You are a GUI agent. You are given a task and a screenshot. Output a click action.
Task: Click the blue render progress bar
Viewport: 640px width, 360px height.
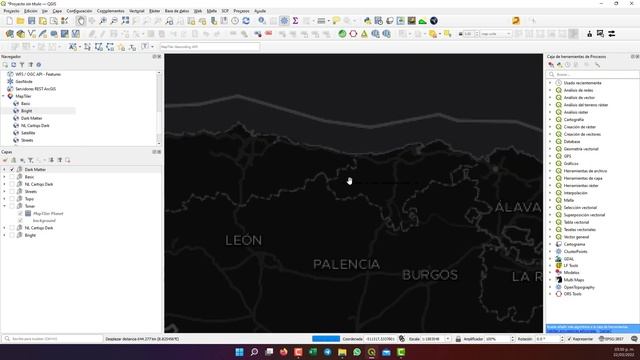(x=326, y=339)
